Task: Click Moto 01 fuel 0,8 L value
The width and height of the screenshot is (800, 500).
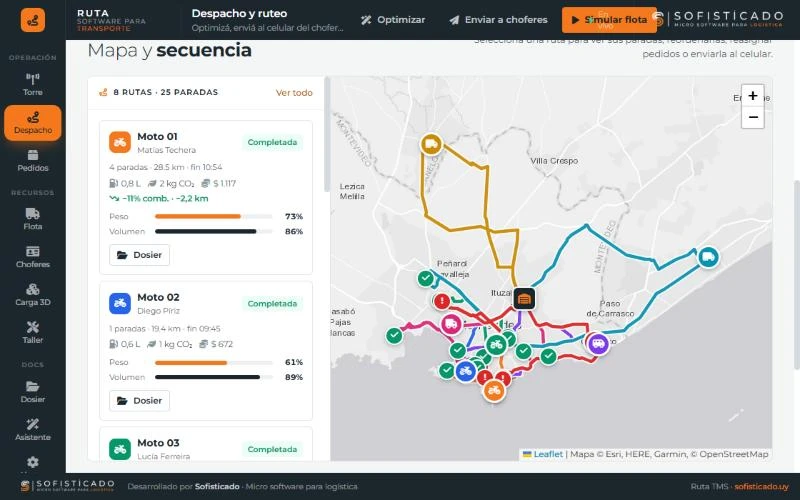Action: coord(125,183)
